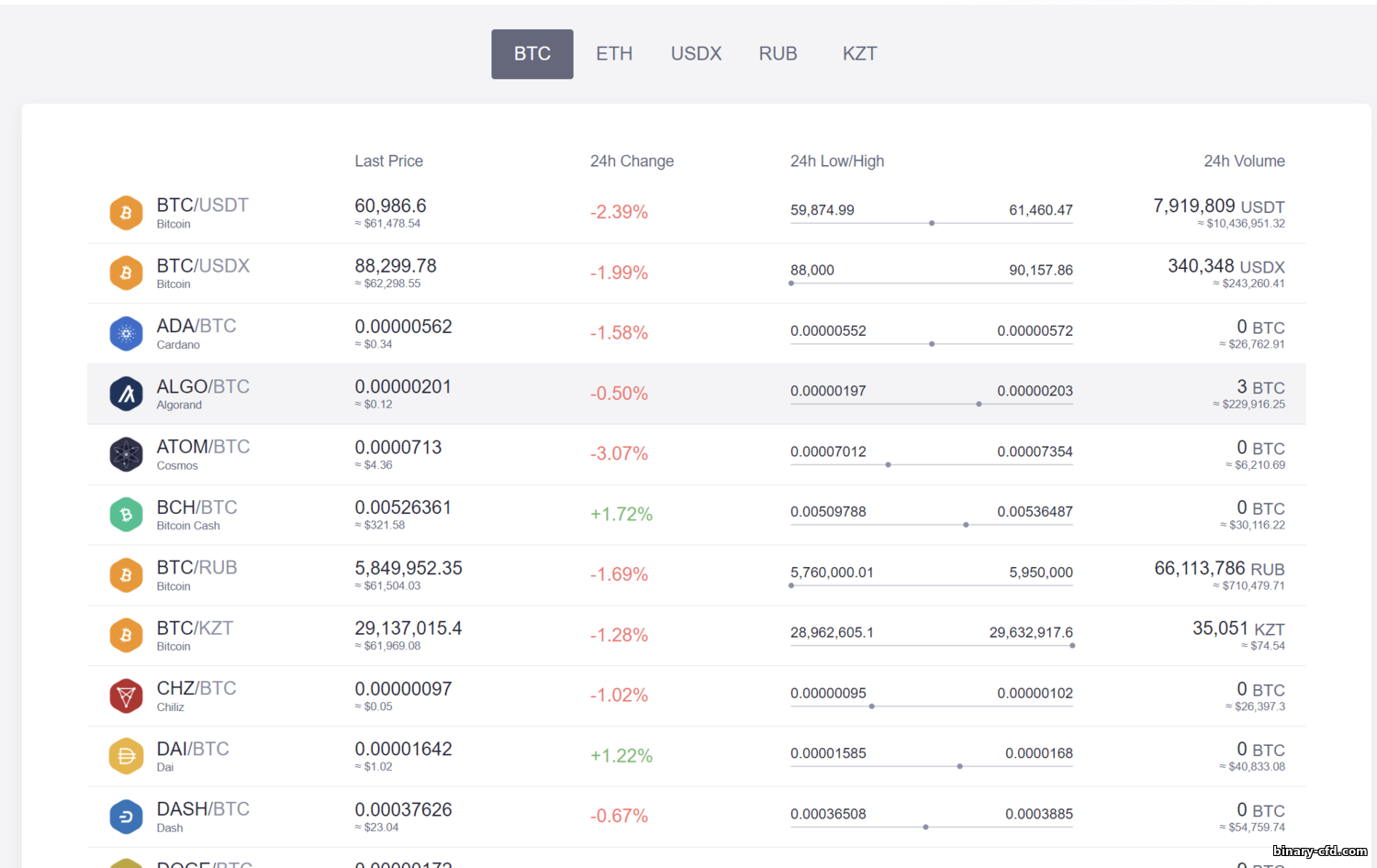The width and height of the screenshot is (1377, 868).
Task: Click the last price 60,986.6
Action: [x=390, y=206]
